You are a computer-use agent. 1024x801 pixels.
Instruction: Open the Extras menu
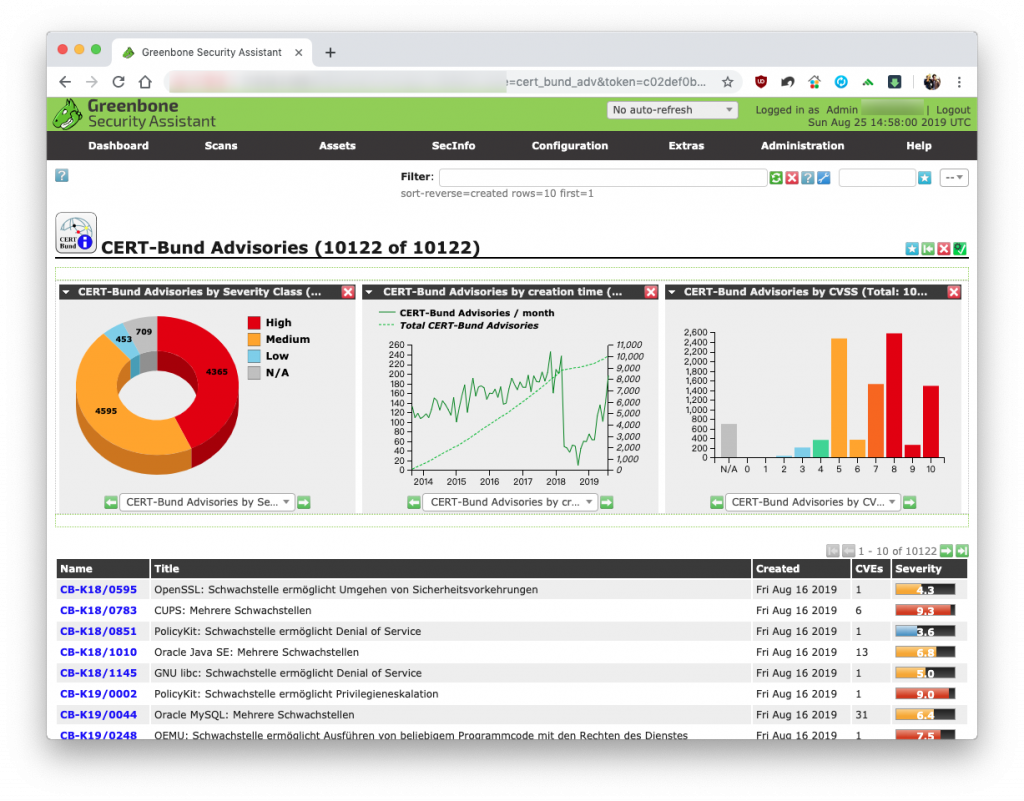(686, 146)
